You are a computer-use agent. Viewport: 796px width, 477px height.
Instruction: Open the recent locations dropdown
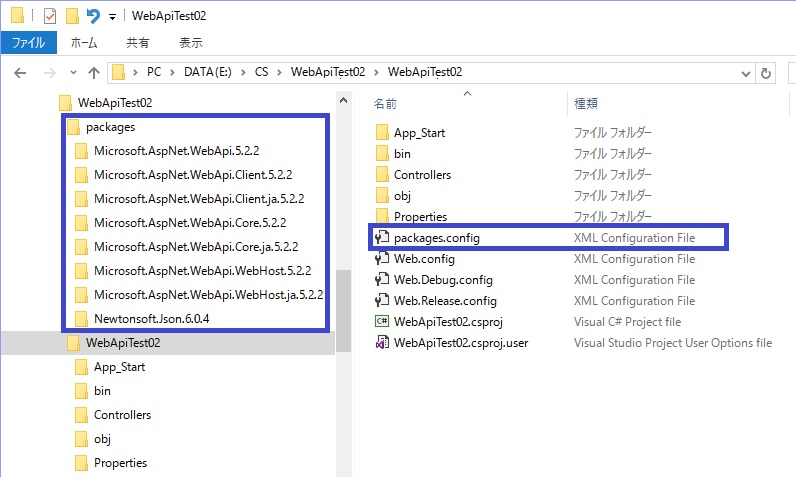(74, 73)
